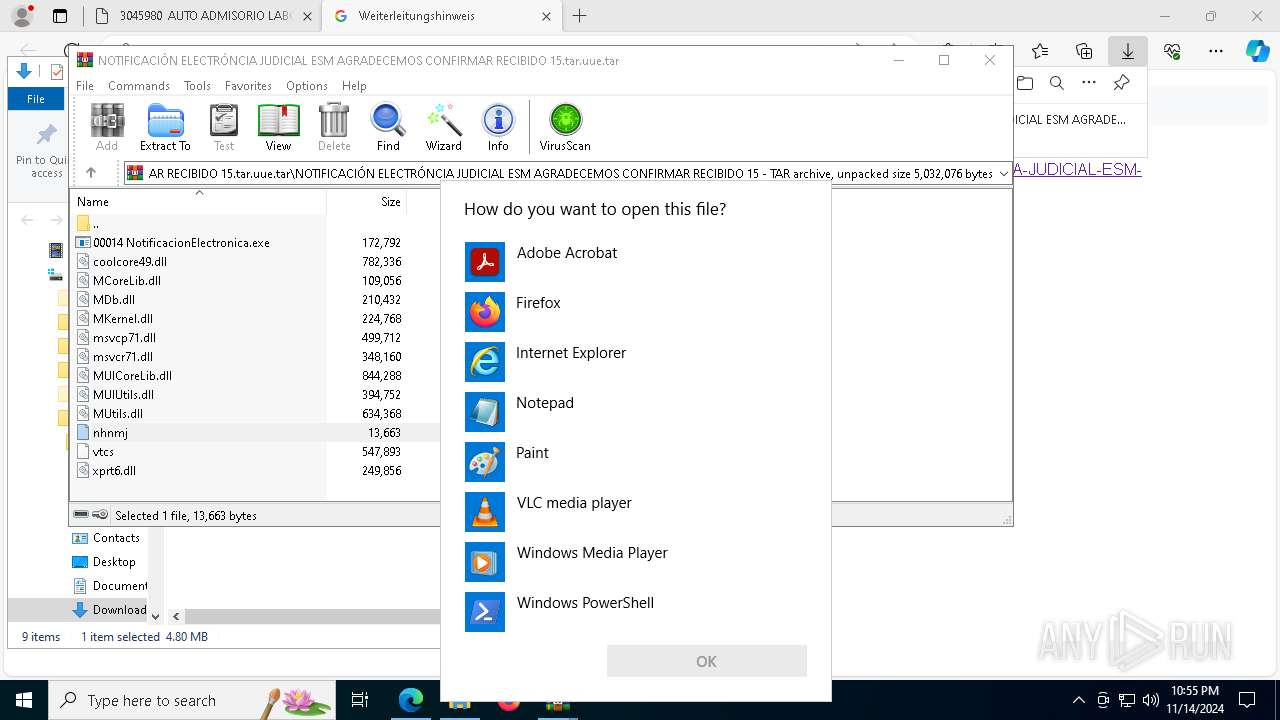Open WinRAR Commands menu
Viewport: 1280px width, 720px height.
[x=139, y=86]
